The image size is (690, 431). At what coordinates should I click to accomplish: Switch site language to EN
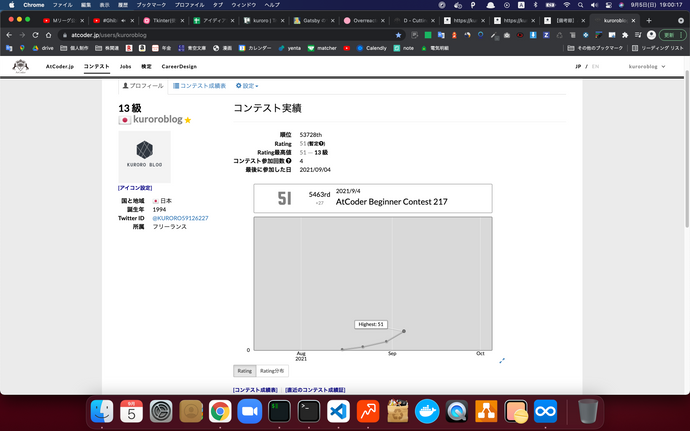pyautogui.click(x=595, y=66)
